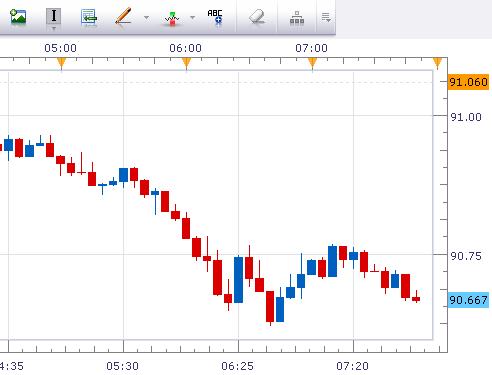Click the 05:00 top time label
Image resolution: width=492 pixels, height=375 pixels.
coord(61,48)
